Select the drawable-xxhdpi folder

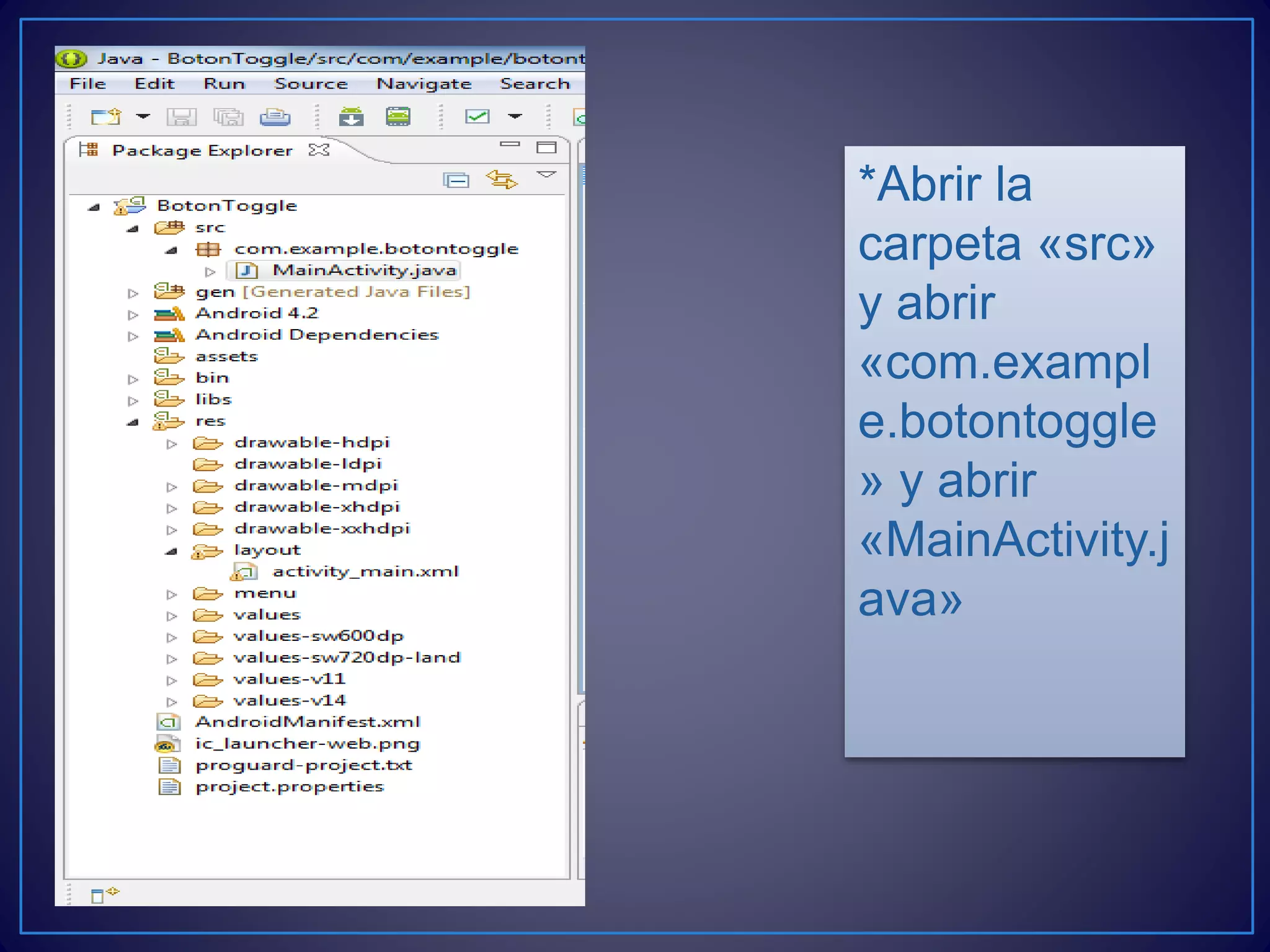point(322,529)
